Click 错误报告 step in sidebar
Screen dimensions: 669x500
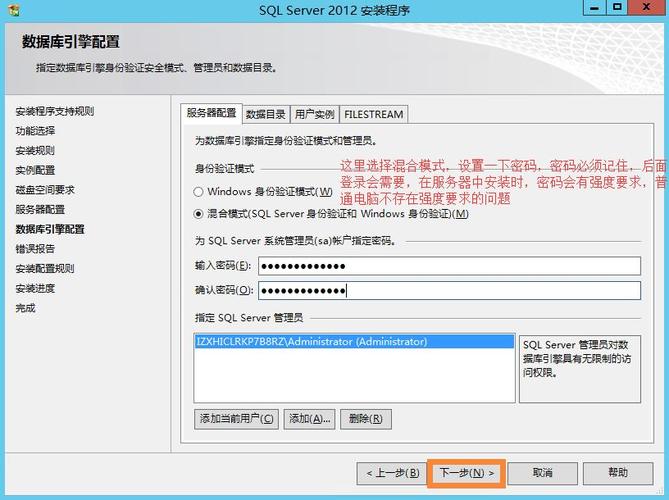click(x=35, y=249)
